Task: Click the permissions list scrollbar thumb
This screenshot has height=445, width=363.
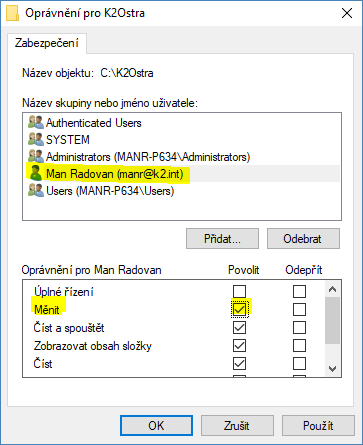Action: (x=332, y=320)
